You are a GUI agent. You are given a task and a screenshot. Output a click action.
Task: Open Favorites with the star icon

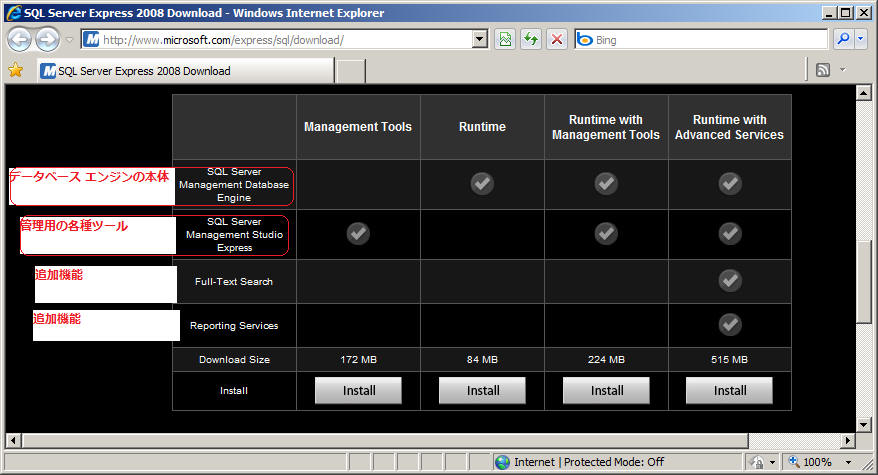pyautogui.click(x=16, y=70)
